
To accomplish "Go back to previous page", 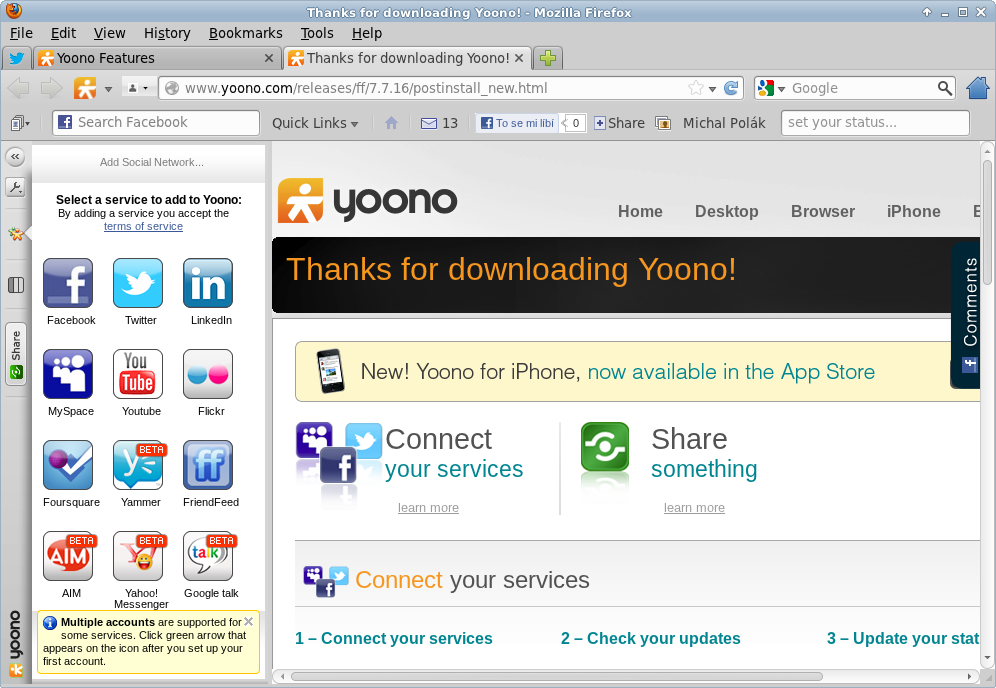I will click(x=18, y=88).
